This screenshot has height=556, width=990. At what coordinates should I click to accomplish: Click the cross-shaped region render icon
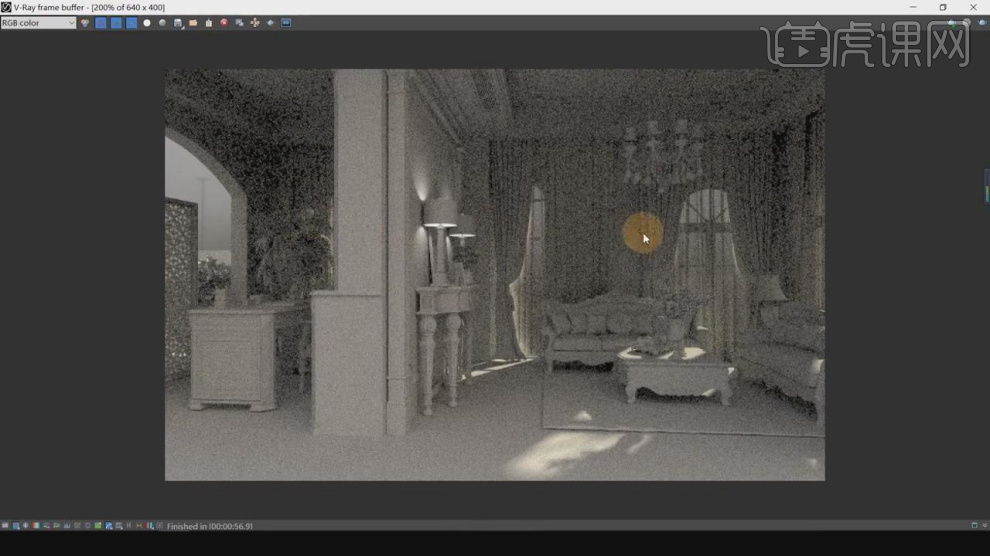coord(255,23)
